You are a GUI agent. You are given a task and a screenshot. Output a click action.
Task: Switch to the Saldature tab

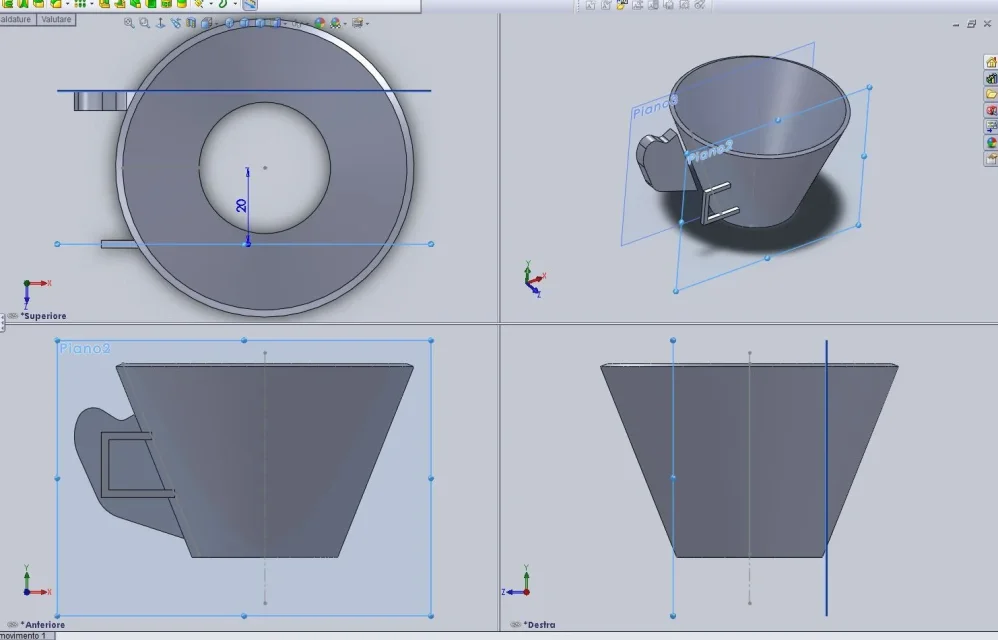(16, 19)
